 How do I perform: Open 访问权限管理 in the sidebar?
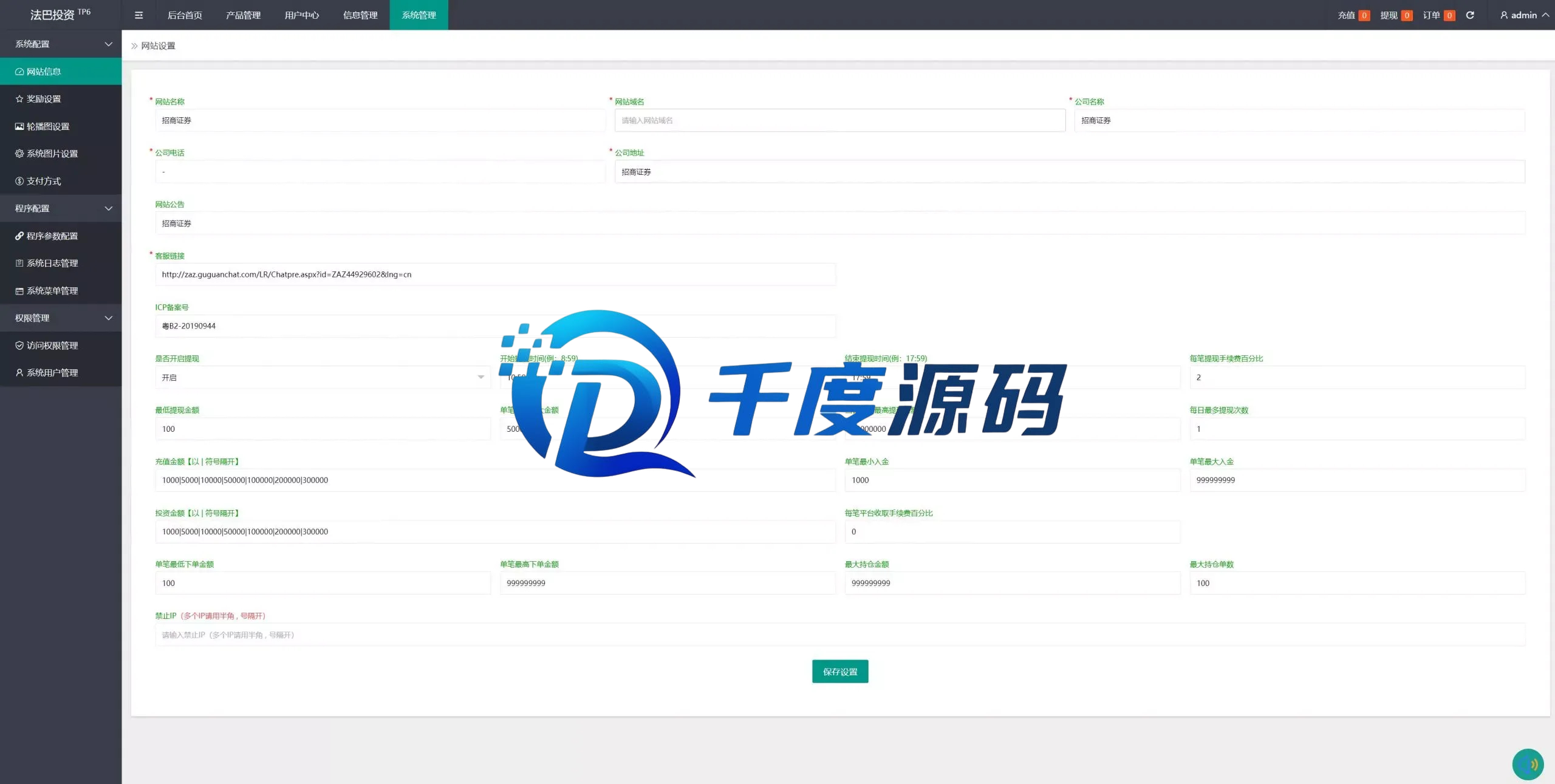61,346
